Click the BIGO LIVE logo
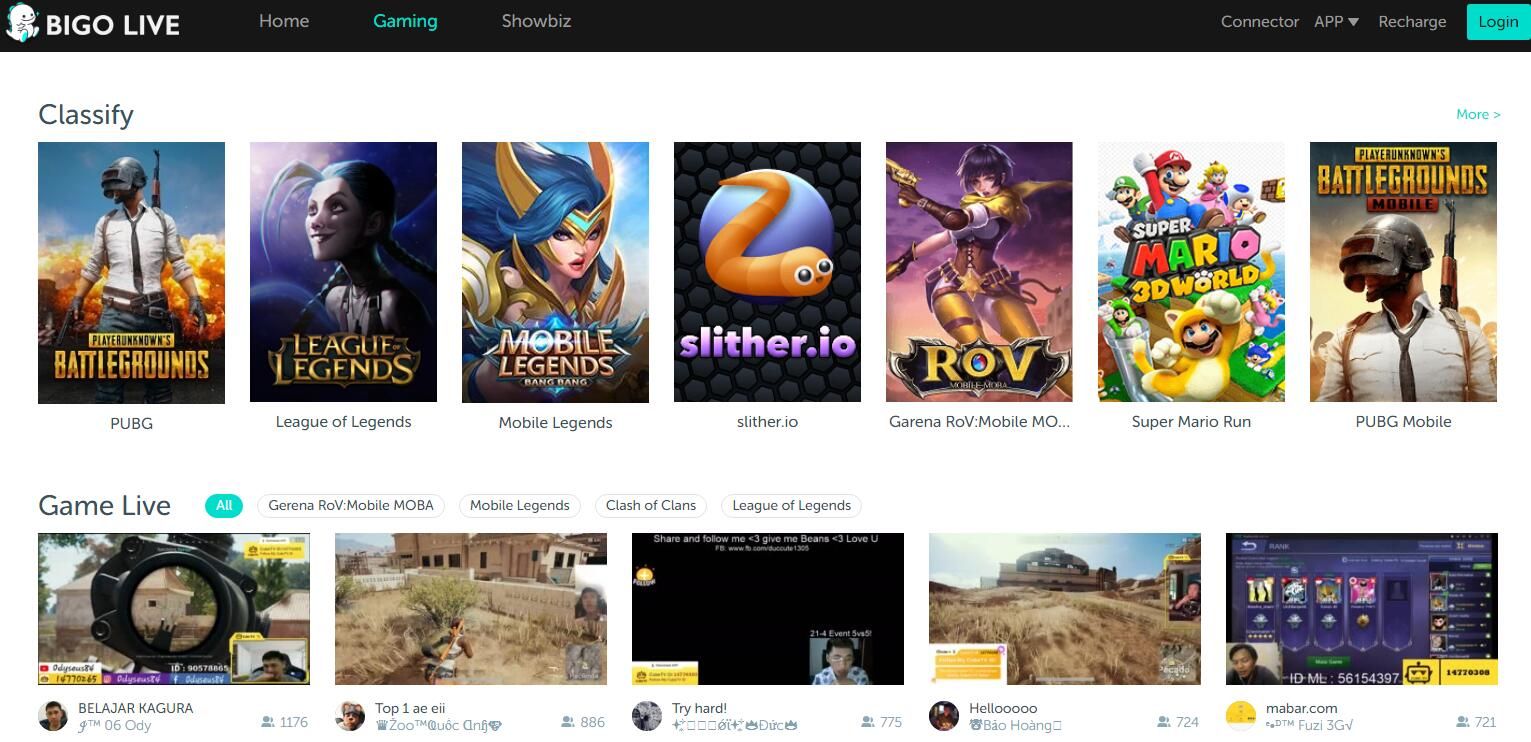 (92, 23)
